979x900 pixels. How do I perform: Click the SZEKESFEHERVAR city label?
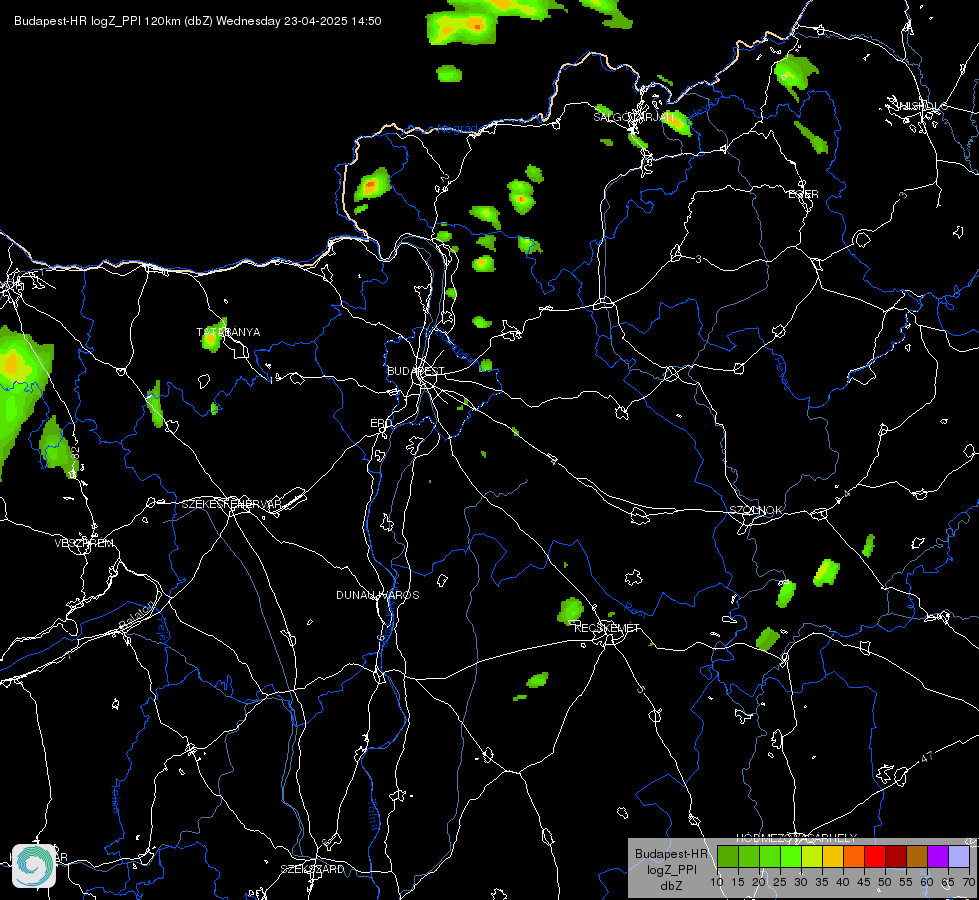[x=231, y=503]
